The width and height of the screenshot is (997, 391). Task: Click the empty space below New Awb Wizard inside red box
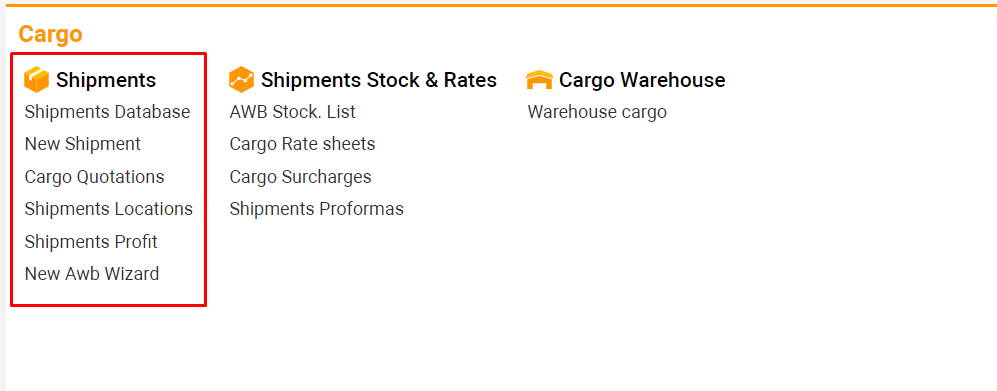pos(108,294)
